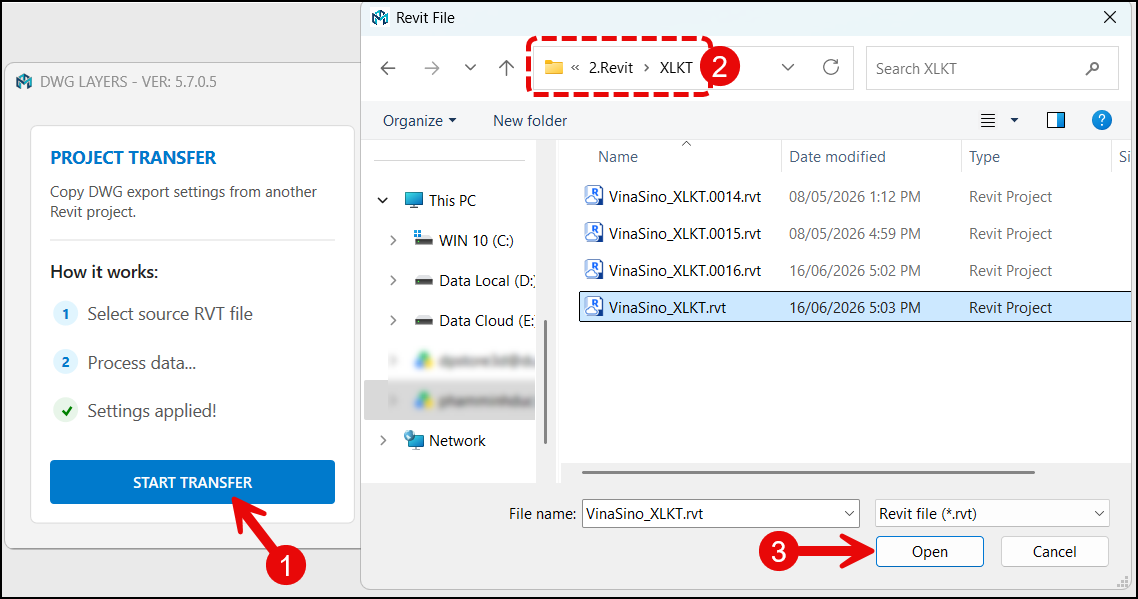Open the Revit file (*.rvt) type dropdown

[x=992, y=513]
